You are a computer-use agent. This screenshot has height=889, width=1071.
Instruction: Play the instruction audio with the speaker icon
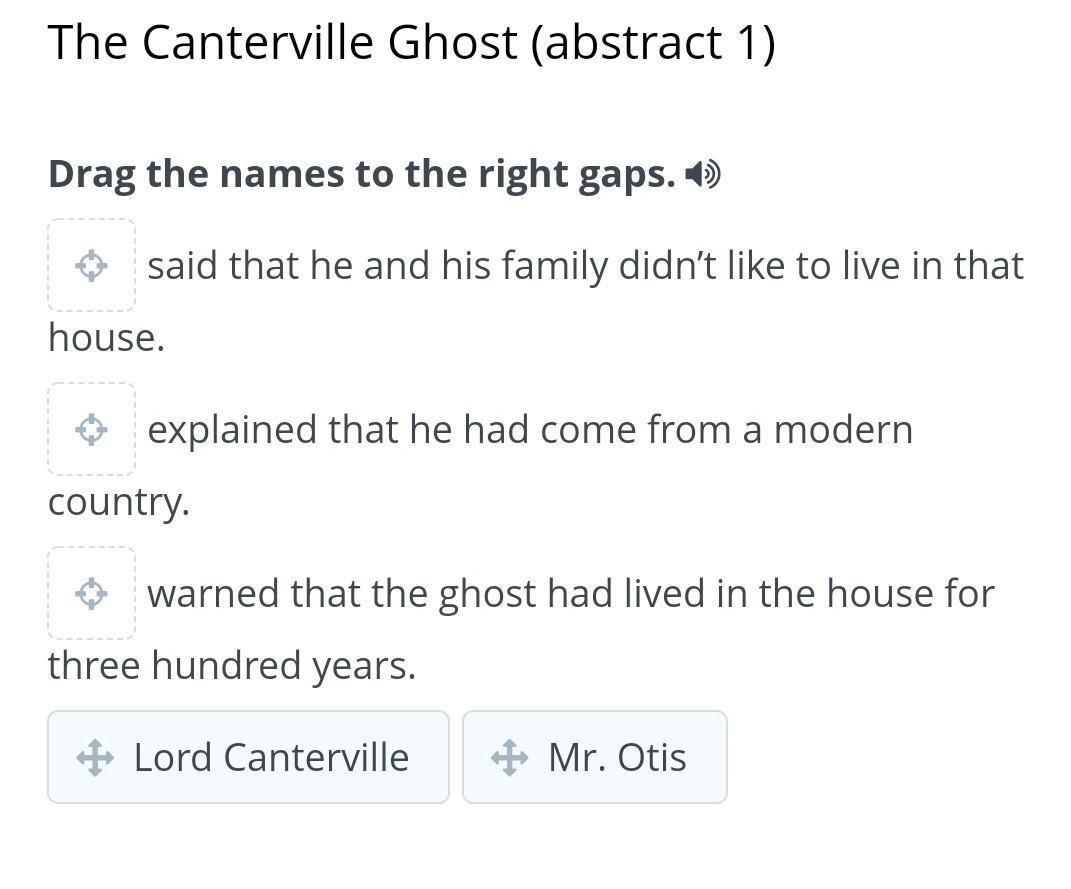point(703,175)
